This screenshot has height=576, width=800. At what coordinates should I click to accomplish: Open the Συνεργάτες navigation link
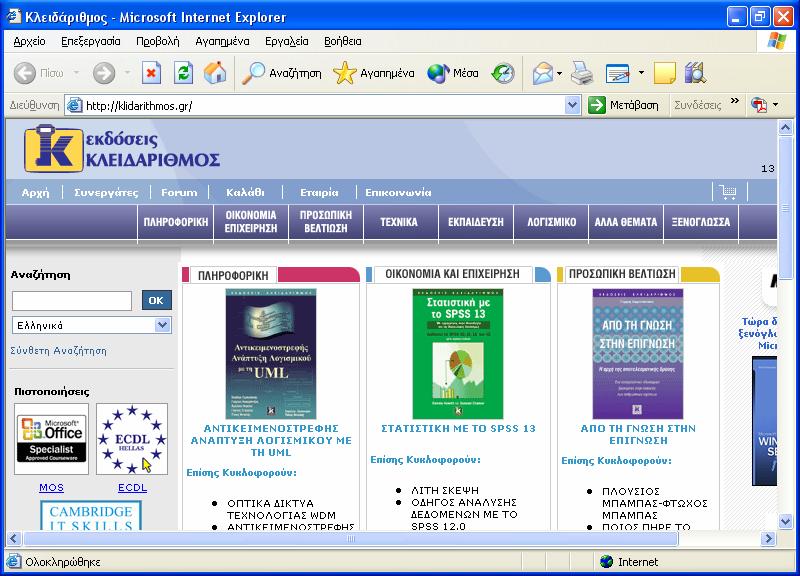106,192
